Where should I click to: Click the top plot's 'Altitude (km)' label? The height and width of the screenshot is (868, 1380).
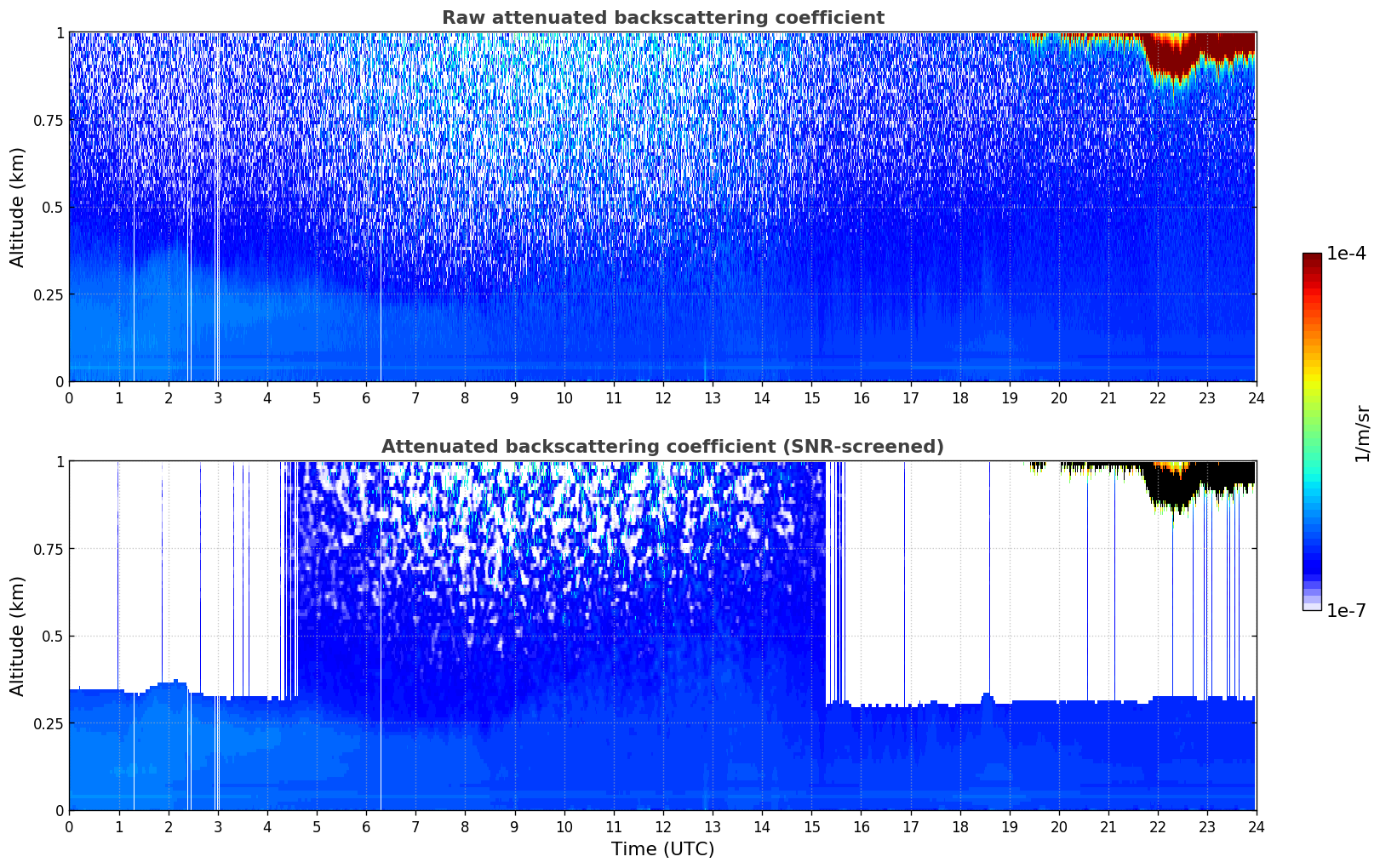coord(18,207)
